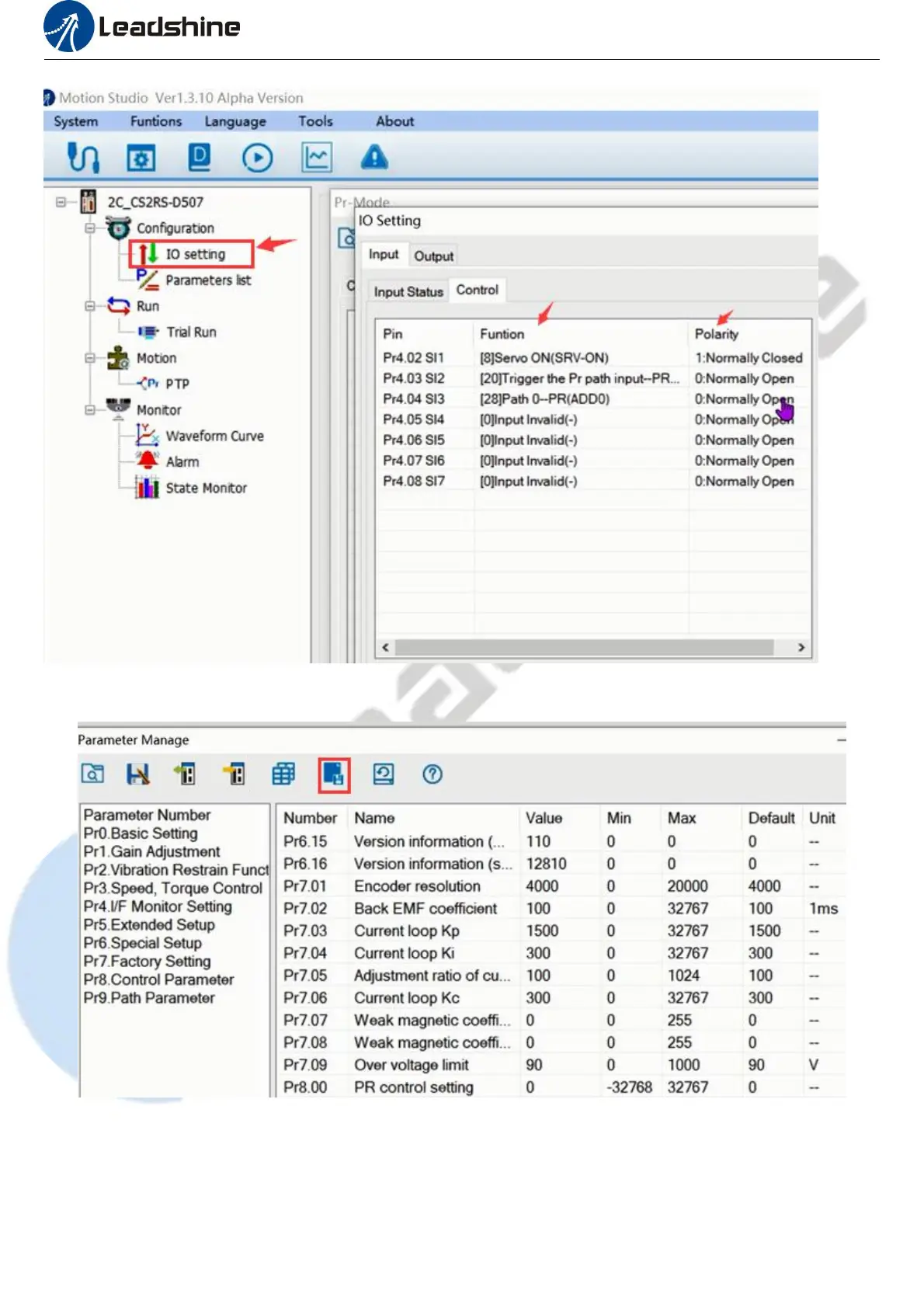Click the right arrow of horizontal scrollbar
Image resolution: width=924 pixels, height=1308 pixels.
click(x=801, y=647)
